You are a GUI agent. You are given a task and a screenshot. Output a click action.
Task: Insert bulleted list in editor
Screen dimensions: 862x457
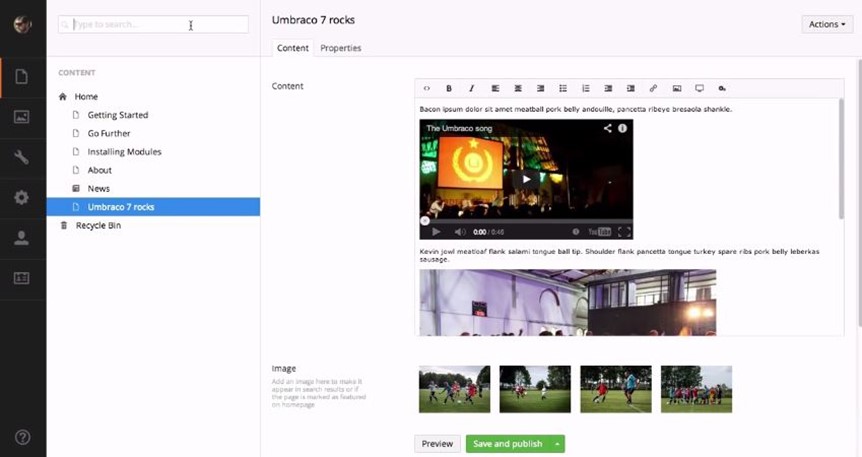tap(563, 88)
